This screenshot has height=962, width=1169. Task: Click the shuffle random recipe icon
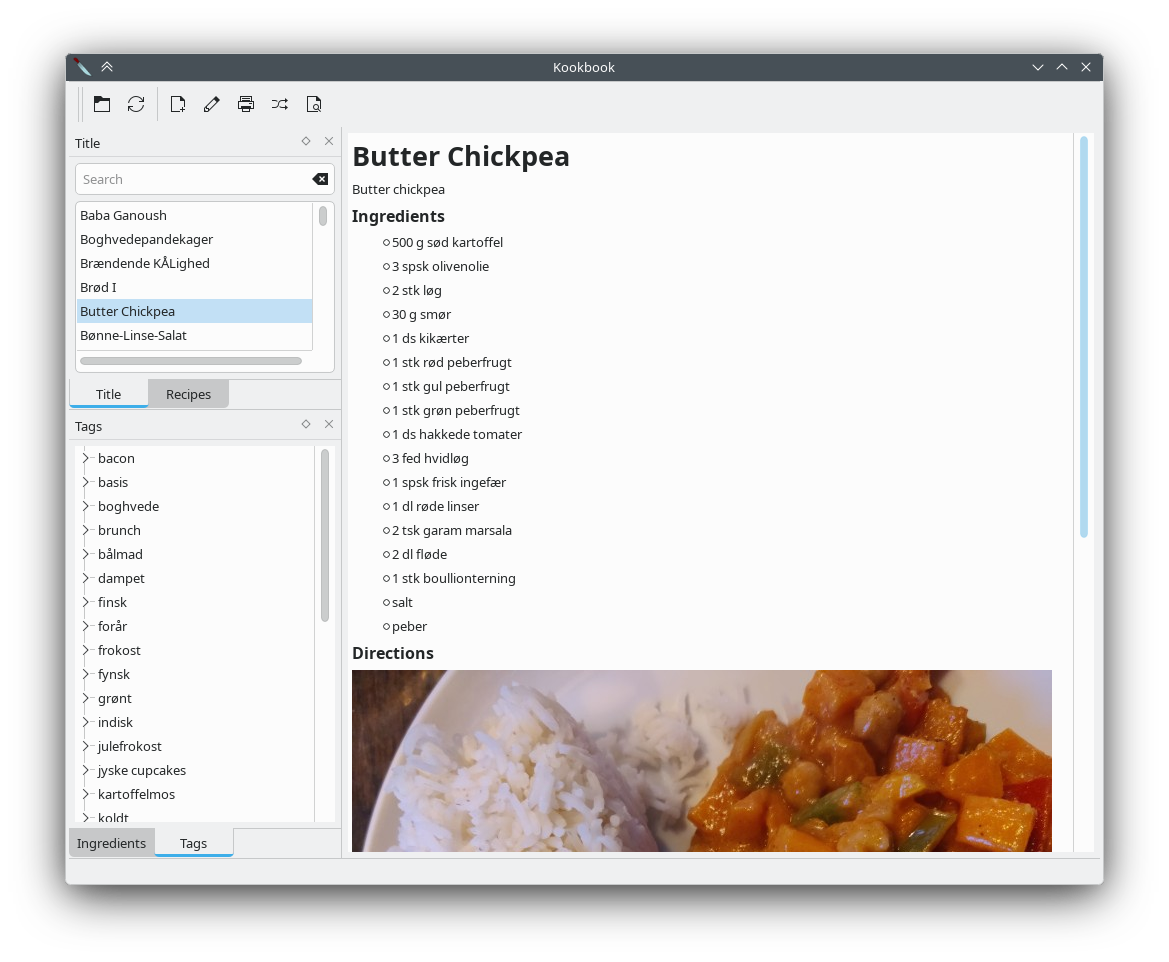tap(280, 104)
